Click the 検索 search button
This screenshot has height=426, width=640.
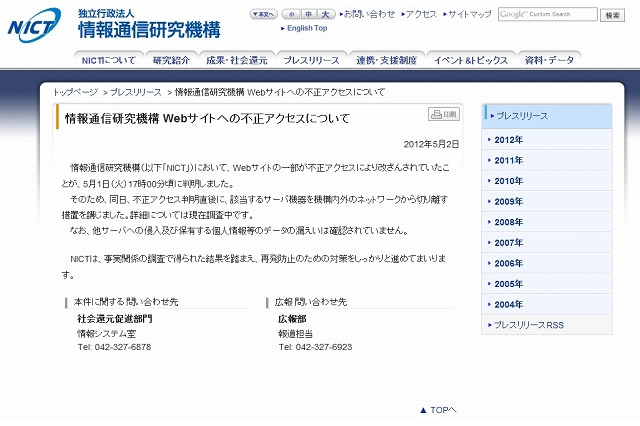pos(612,15)
